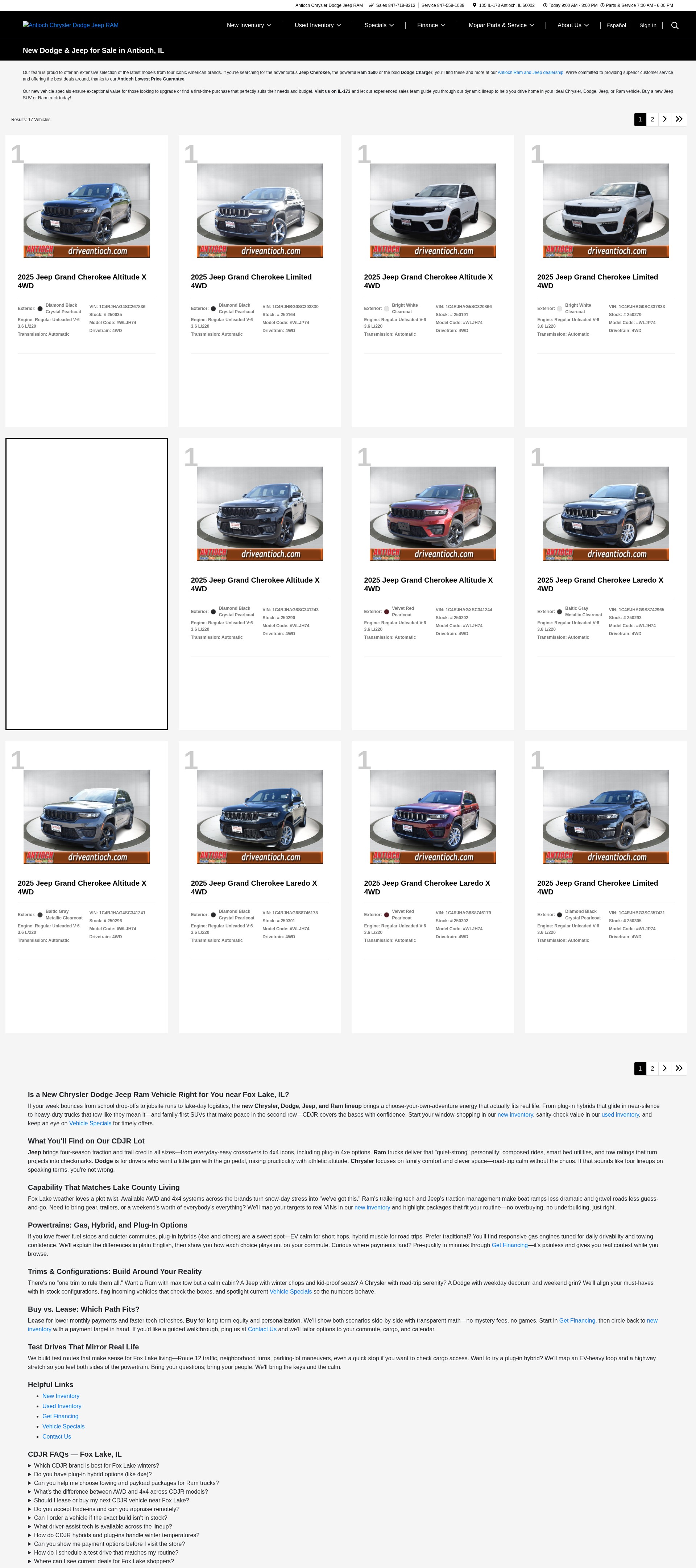Click New Inventory in Helpful Links list
The image size is (696, 1568).
pyautogui.click(x=61, y=1396)
